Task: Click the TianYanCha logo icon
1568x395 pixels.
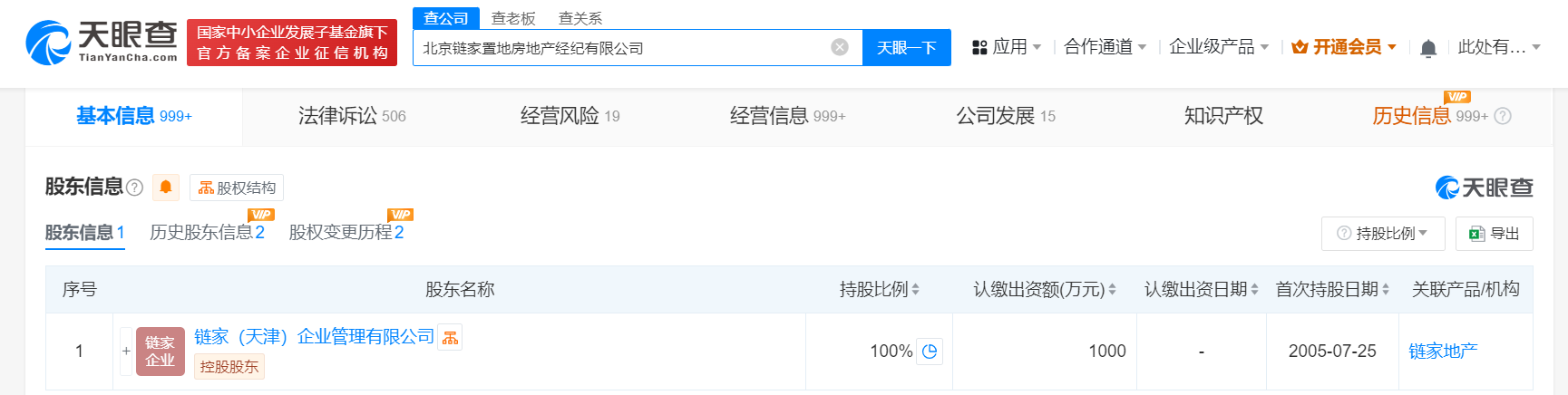Action: pyautogui.click(x=48, y=43)
